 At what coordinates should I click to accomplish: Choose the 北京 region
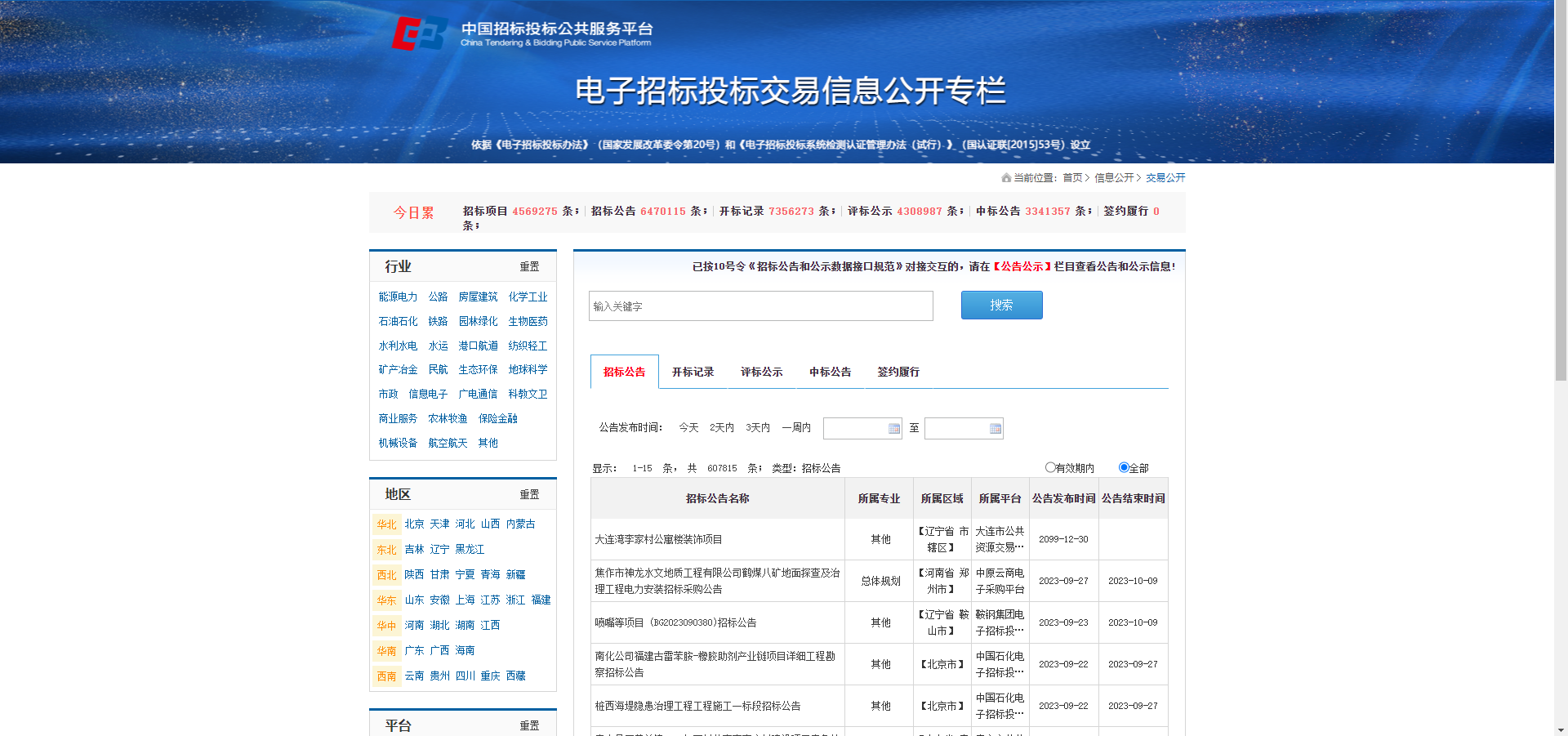(414, 524)
